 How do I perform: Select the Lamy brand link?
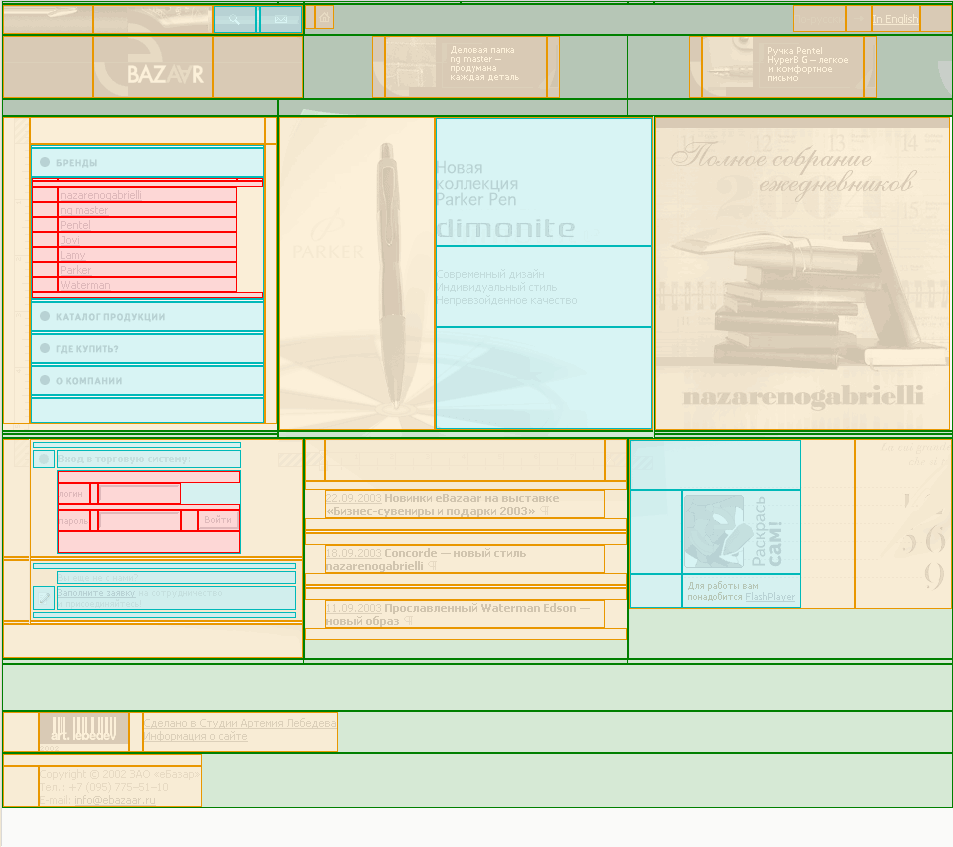(x=72, y=255)
